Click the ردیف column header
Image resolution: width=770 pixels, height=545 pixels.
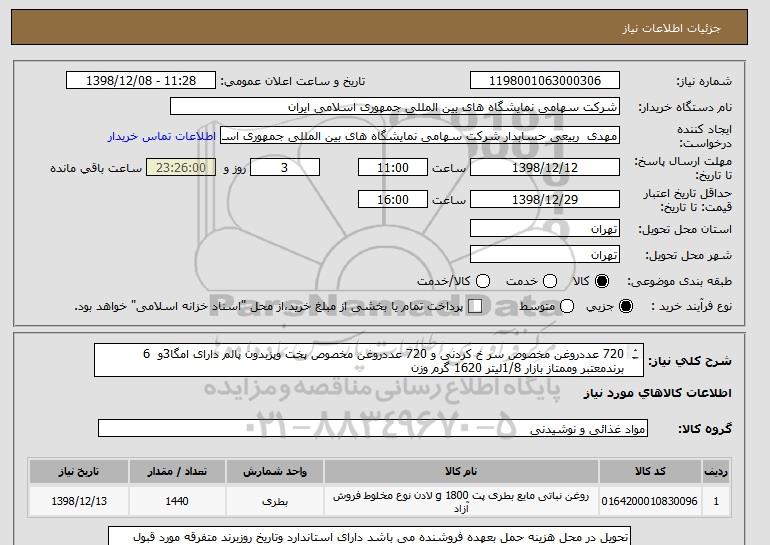tap(716, 471)
